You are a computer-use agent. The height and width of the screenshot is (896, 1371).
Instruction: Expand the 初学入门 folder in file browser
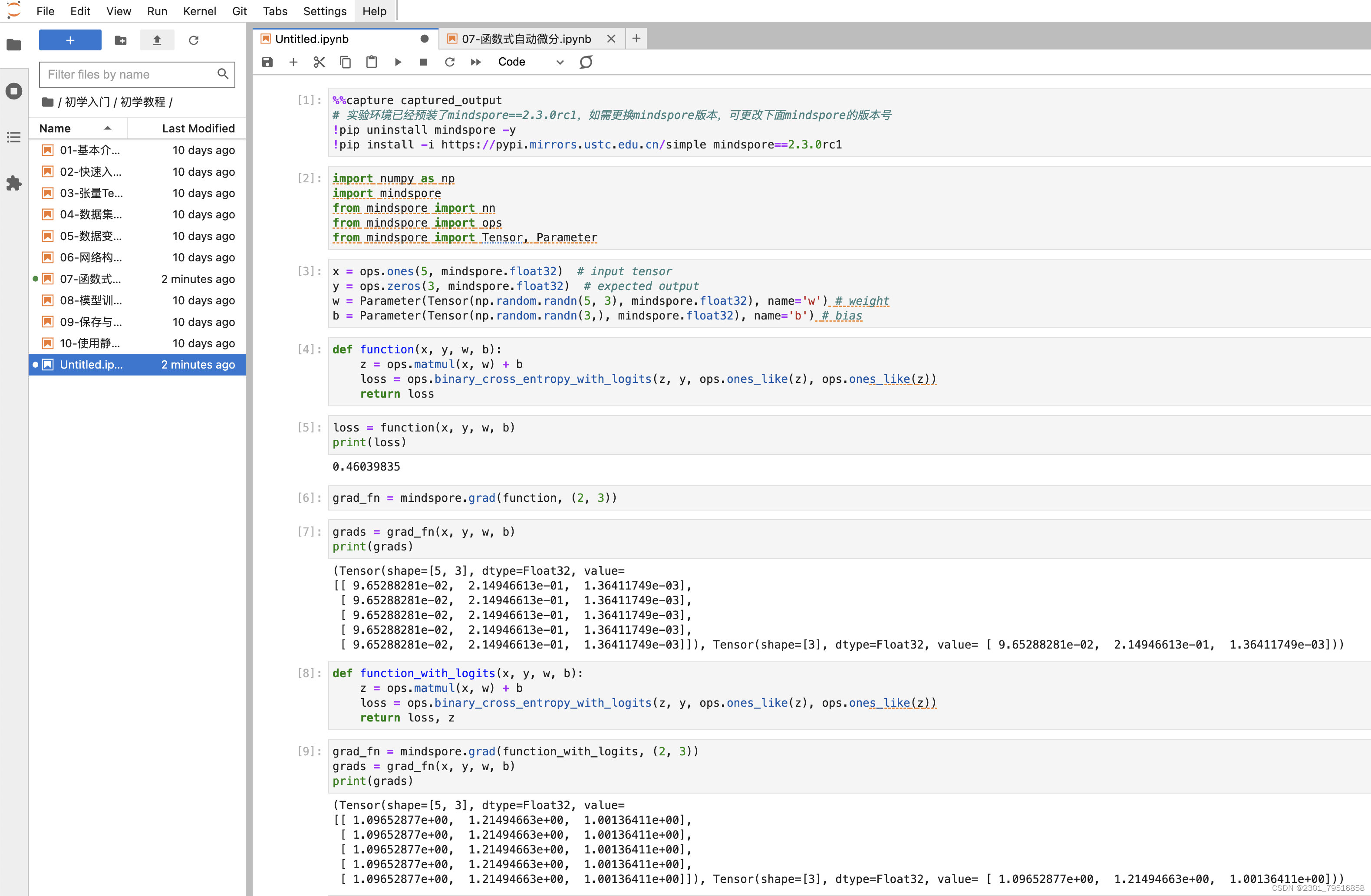coord(94,102)
